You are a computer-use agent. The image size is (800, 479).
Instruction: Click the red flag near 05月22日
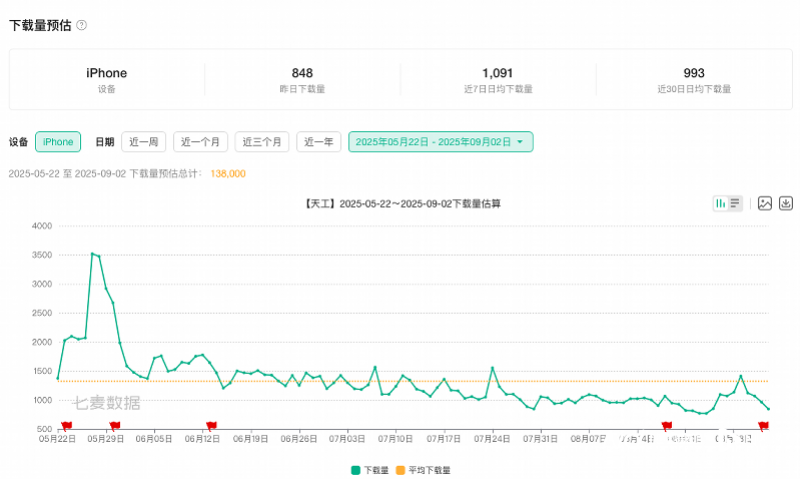(x=66, y=426)
